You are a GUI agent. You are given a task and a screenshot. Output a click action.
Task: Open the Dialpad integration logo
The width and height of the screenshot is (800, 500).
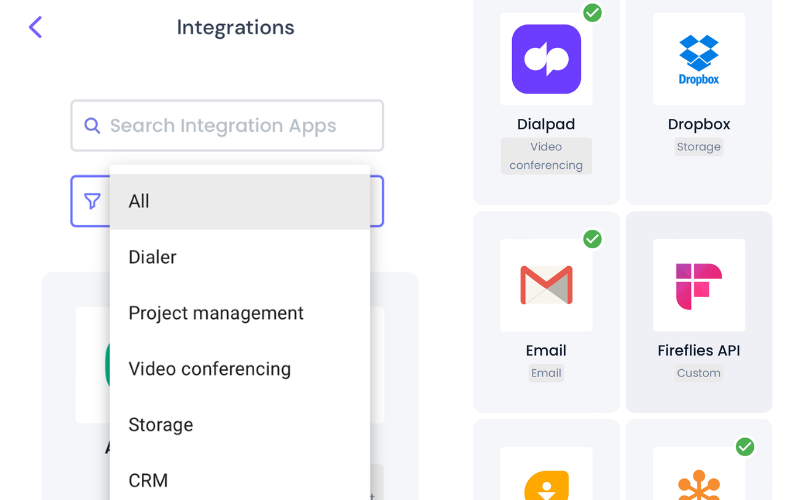[x=546, y=59]
